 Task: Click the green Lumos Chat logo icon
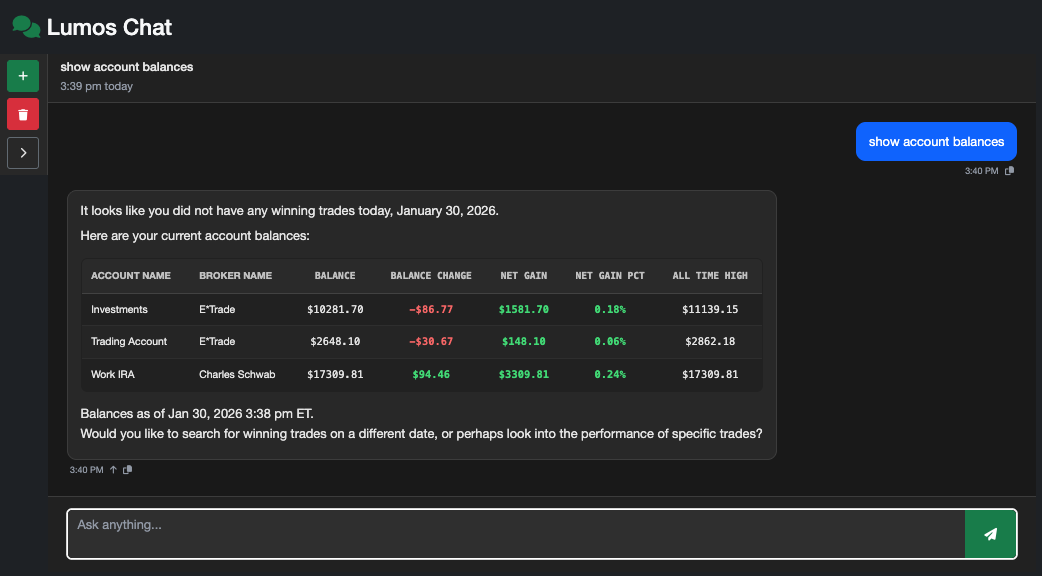(x=24, y=26)
